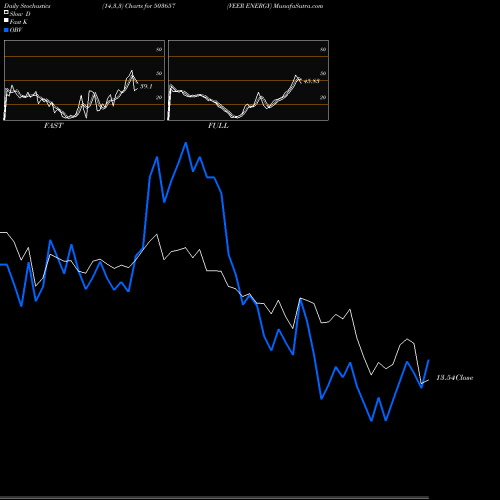This screenshot has width=500, height=500.
Task: Click the 80 axis label in FAST chart
Action: coord(159,49)
